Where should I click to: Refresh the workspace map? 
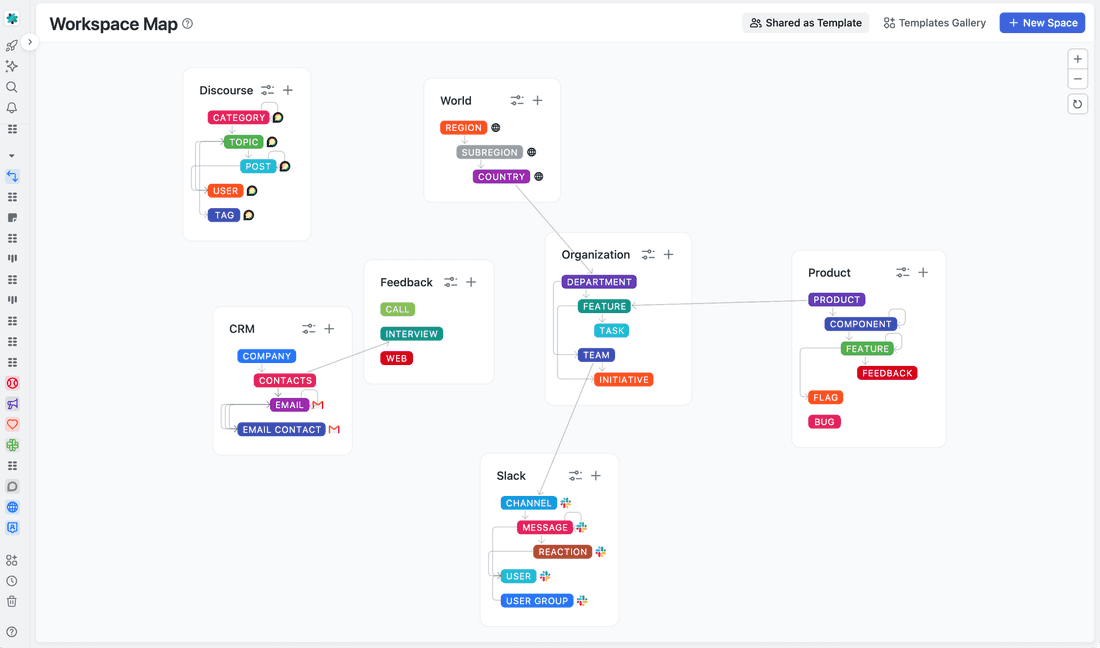coord(1077,103)
